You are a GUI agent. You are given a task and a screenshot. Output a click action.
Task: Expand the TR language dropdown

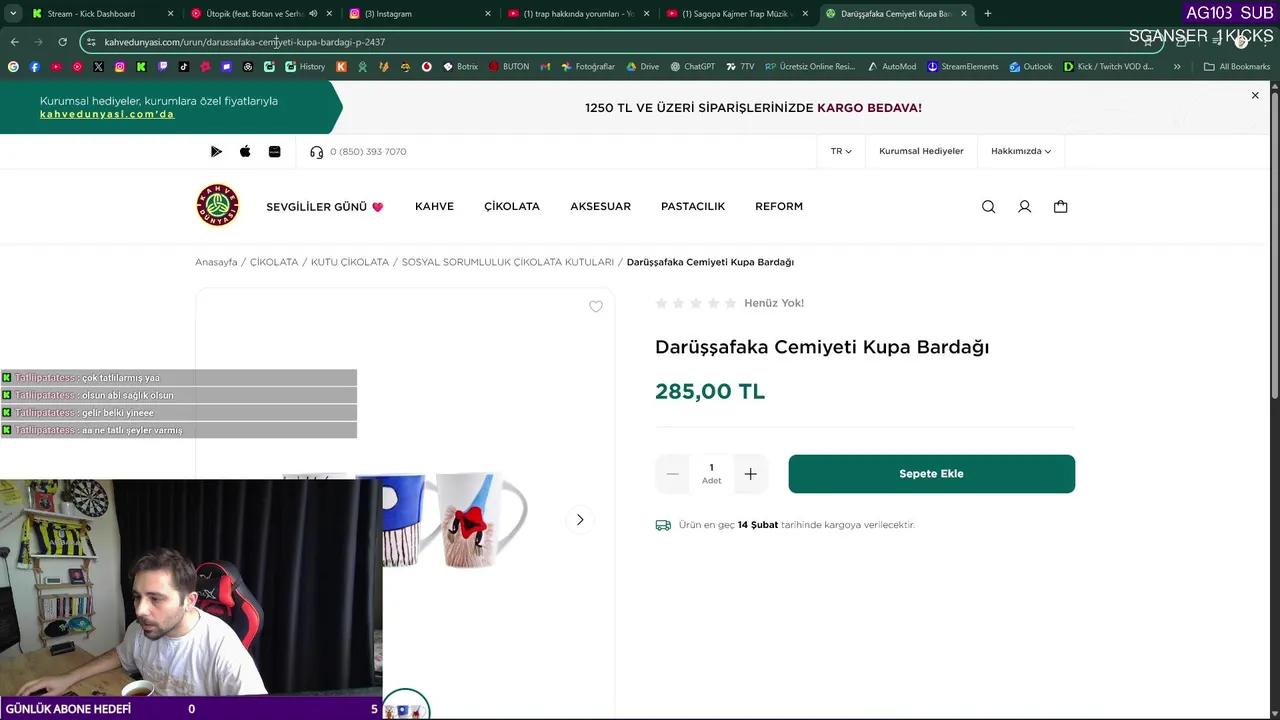(x=841, y=152)
